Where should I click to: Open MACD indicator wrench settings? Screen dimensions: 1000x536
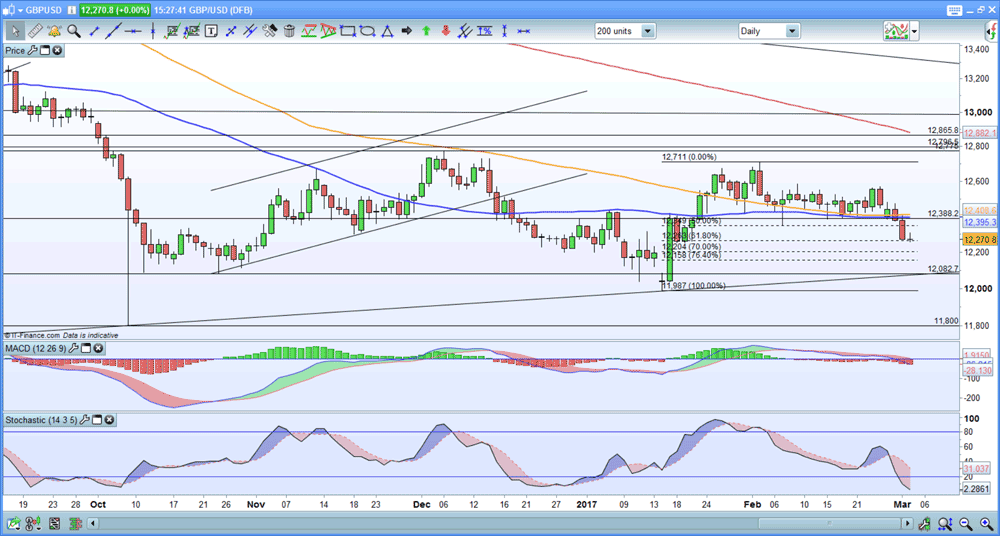coord(74,348)
